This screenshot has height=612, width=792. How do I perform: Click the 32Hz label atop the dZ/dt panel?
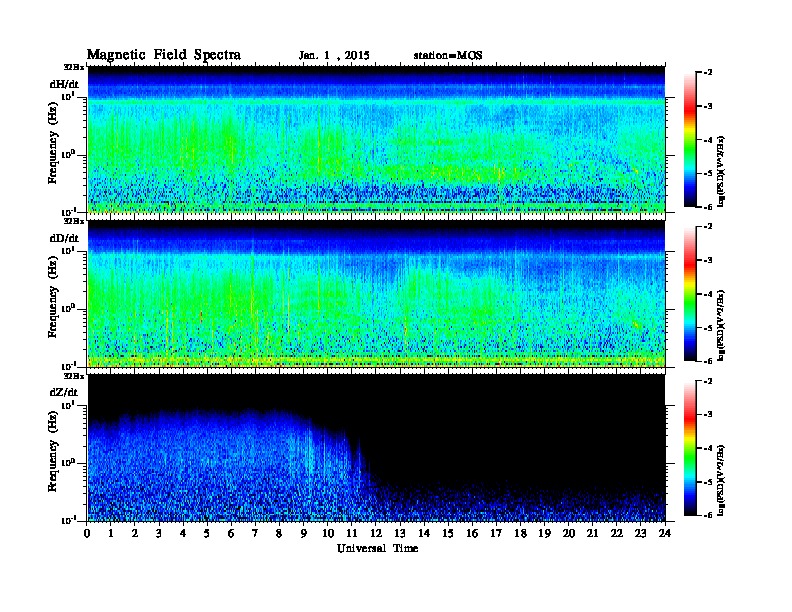click(73, 376)
